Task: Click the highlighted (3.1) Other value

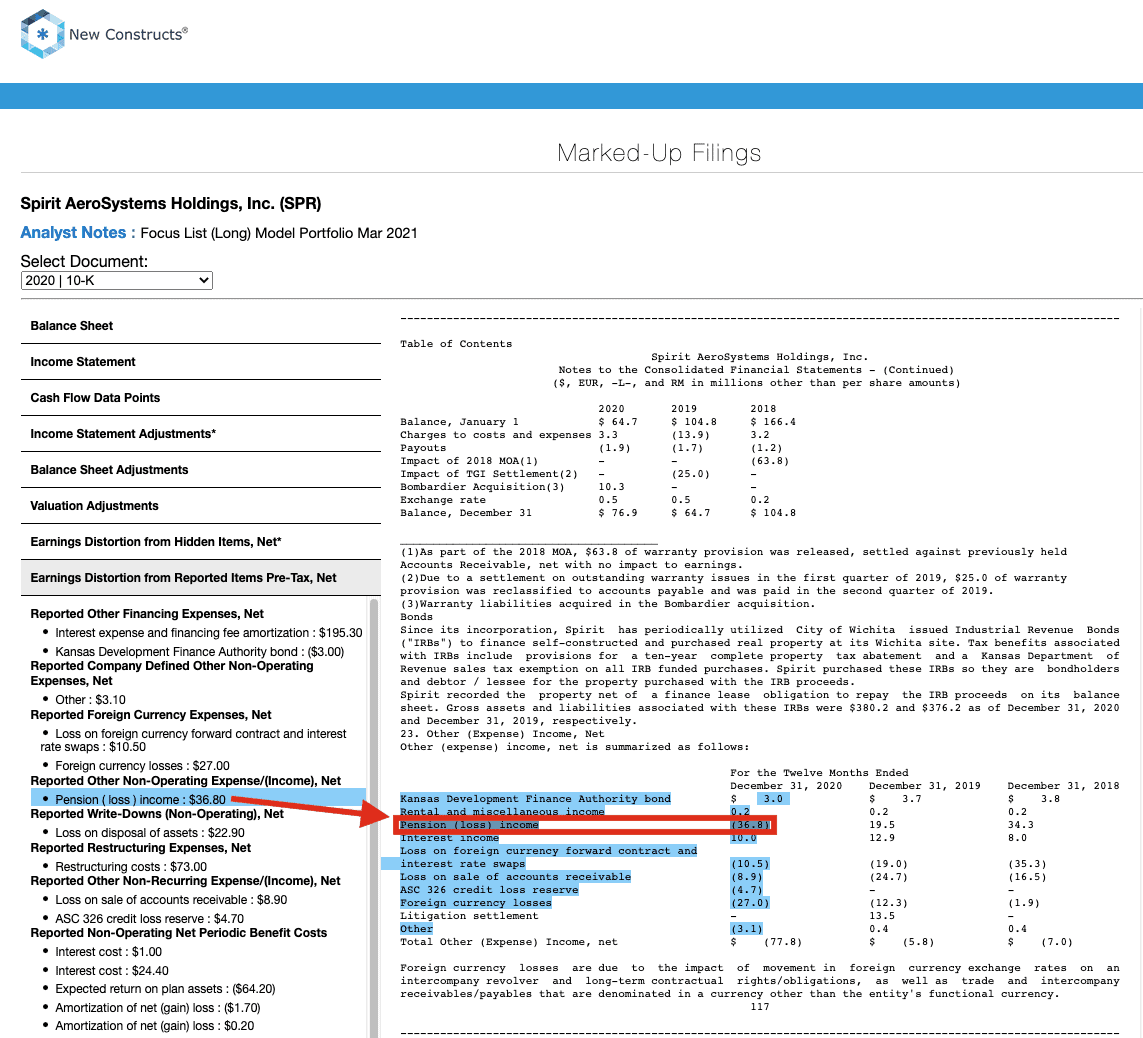Action: pyautogui.click(x=746, y=929)
